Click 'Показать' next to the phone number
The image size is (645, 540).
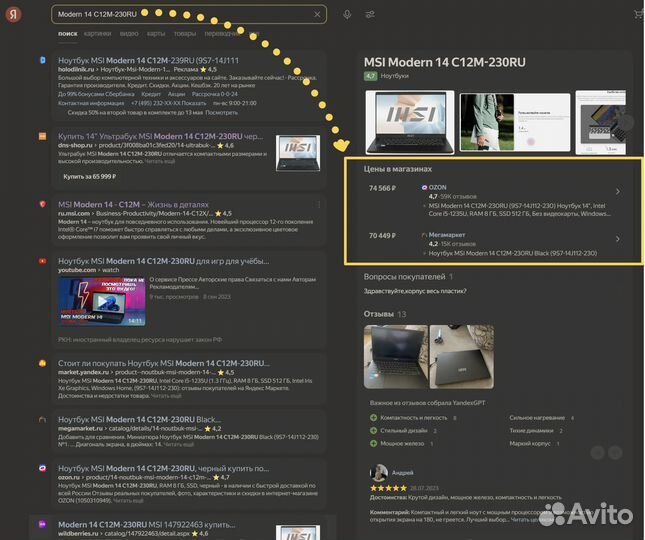point(194,103)
